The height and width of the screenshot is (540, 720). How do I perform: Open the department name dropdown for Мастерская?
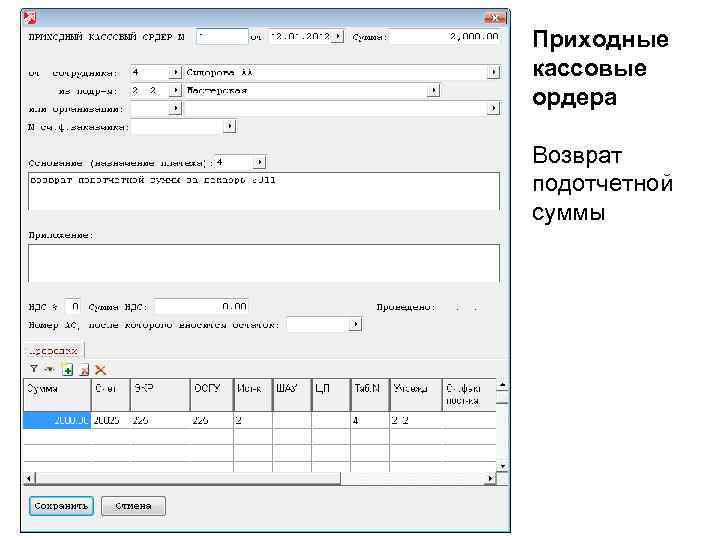click(433, 90)
